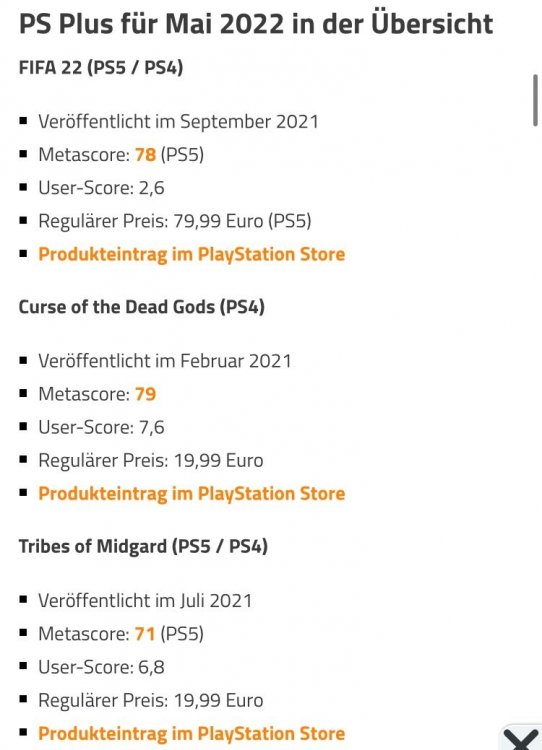Open Tribes of Midgard PlayStation Store link

click(x=191, y=733)
